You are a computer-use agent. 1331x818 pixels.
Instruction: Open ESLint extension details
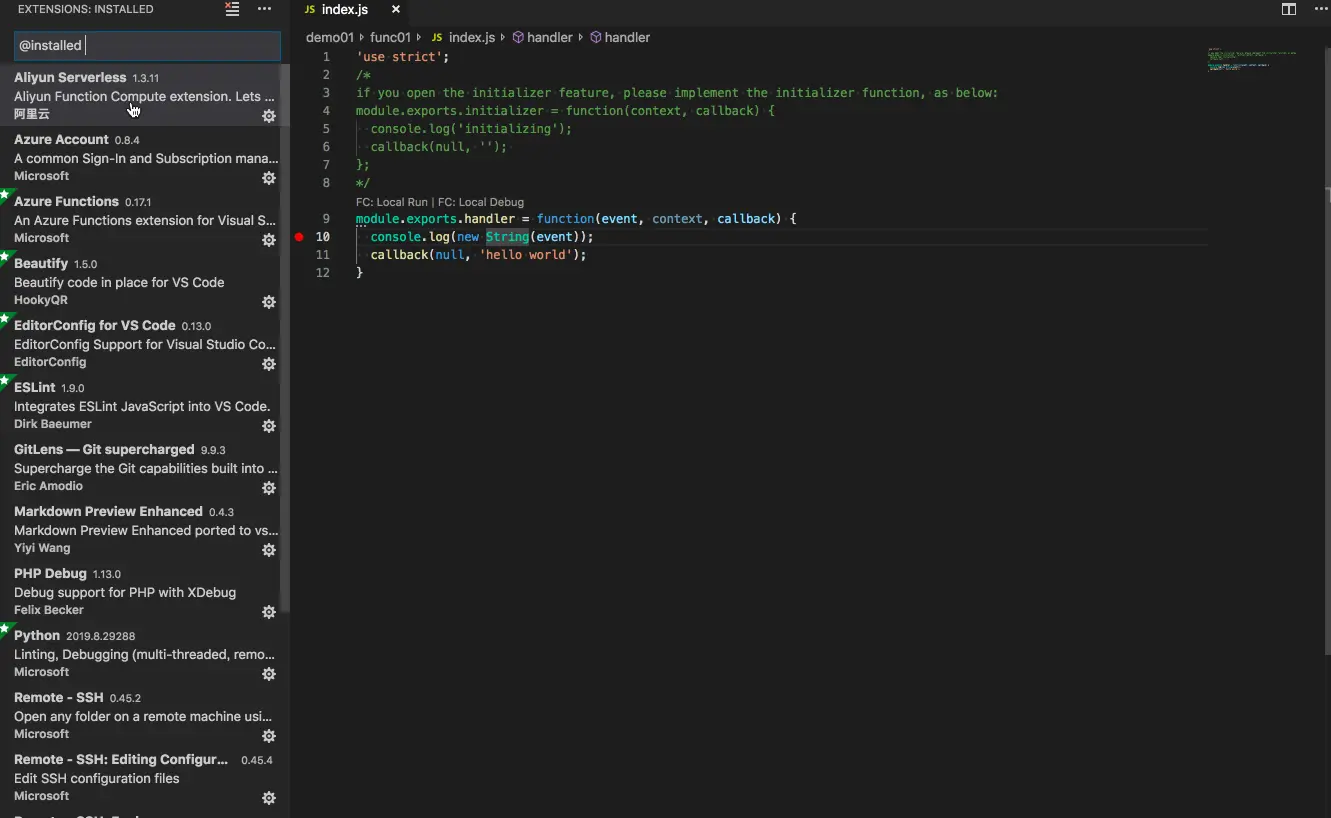[x=145, y=405]
